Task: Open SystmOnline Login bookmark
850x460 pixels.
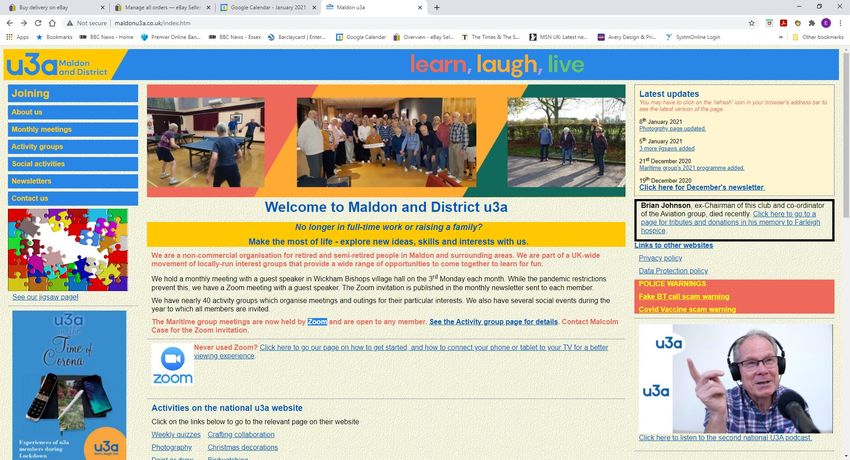Action: pyautogui.click(x=693, y=37)
